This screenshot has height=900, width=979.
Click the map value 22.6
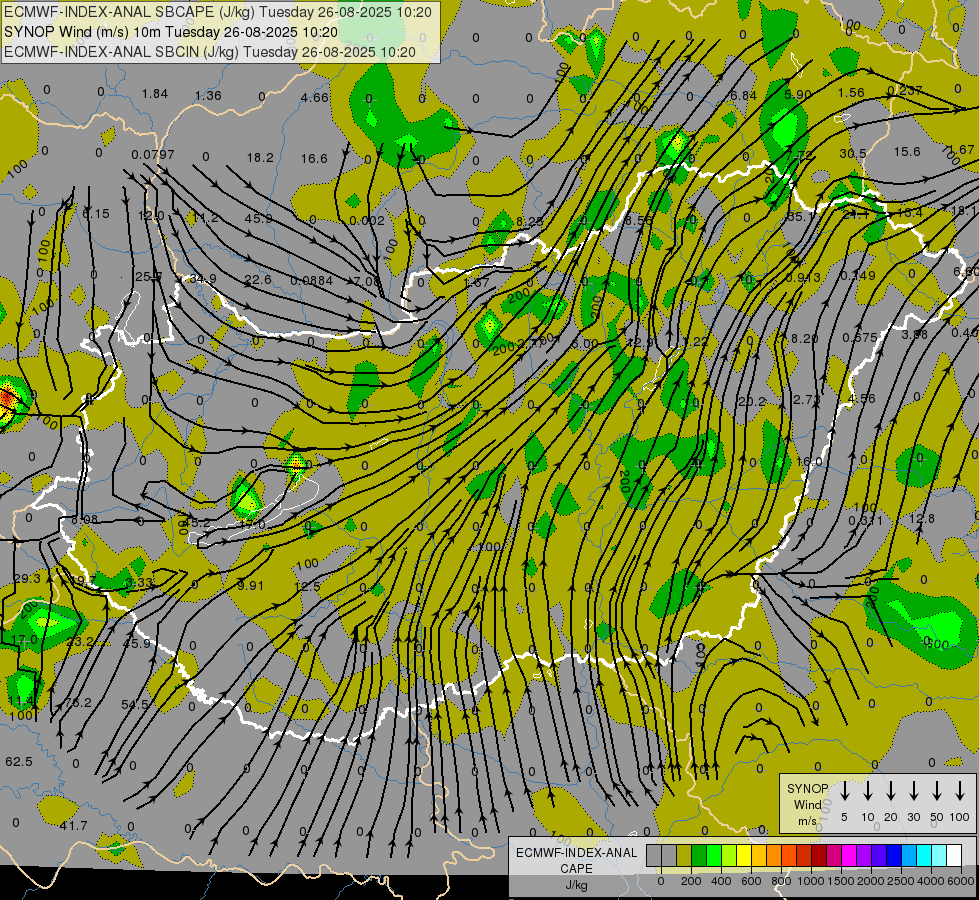point(258,279)
